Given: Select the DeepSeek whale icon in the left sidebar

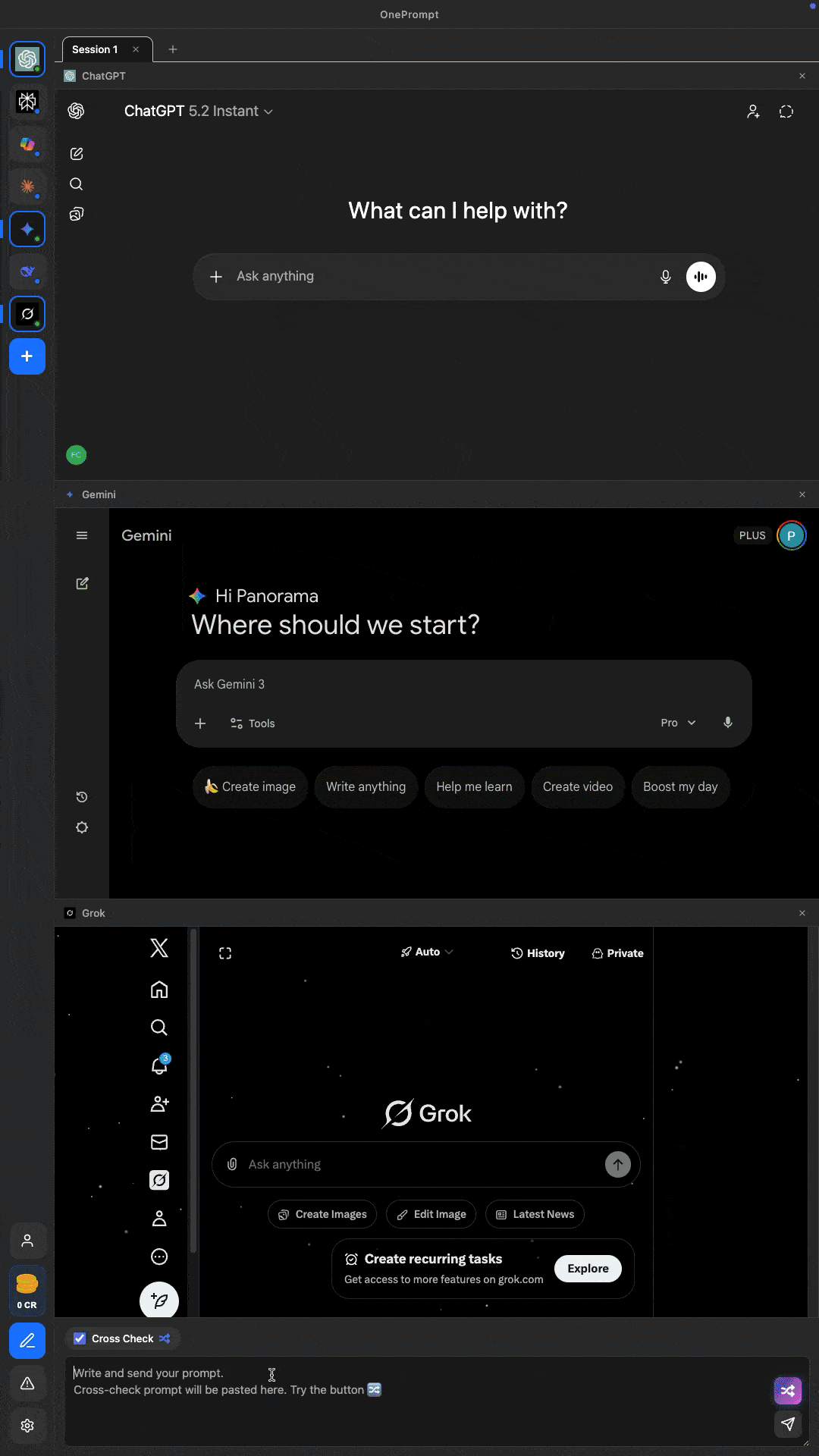Looking at the screenshot, I should (x=27, y=271).
